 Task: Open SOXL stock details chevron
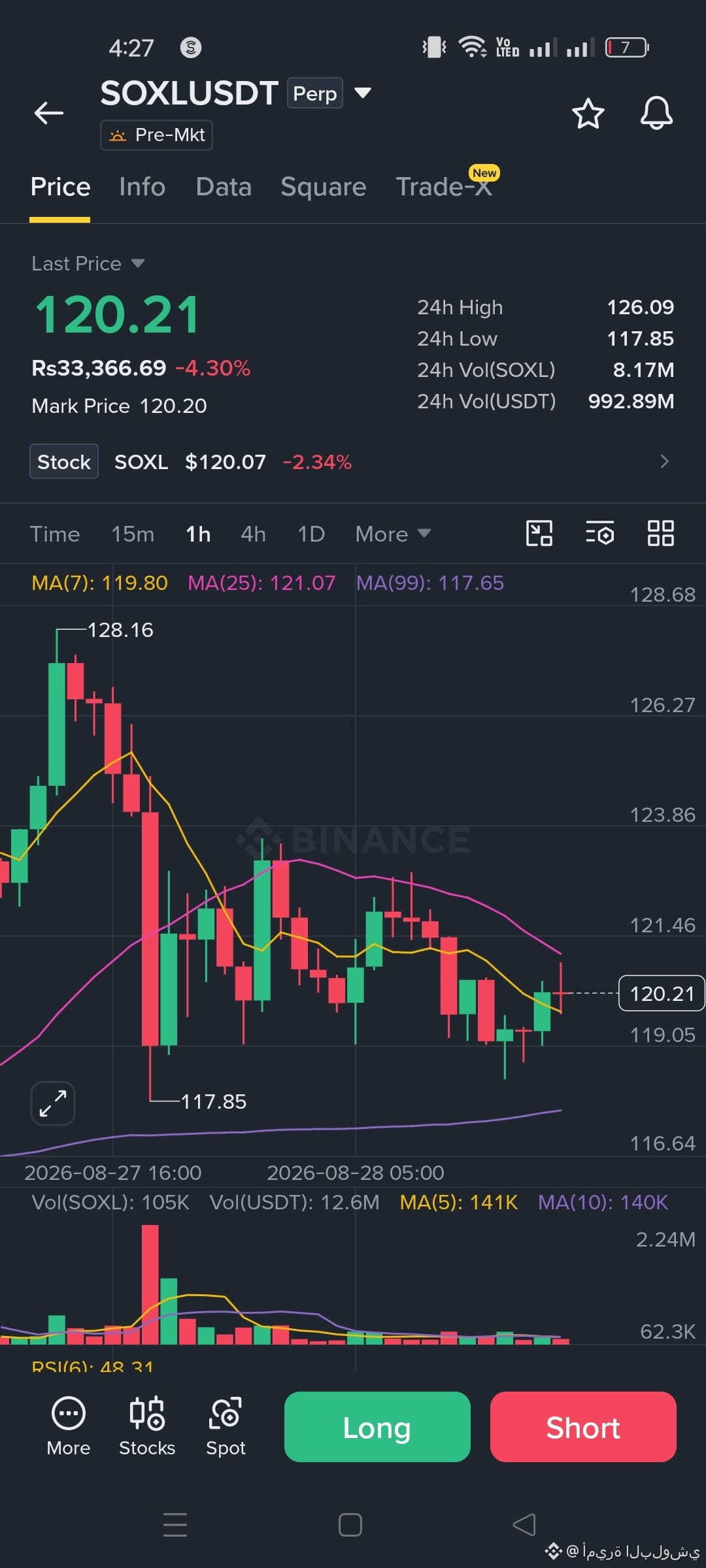pyautogui.click(x=664, y=461)
